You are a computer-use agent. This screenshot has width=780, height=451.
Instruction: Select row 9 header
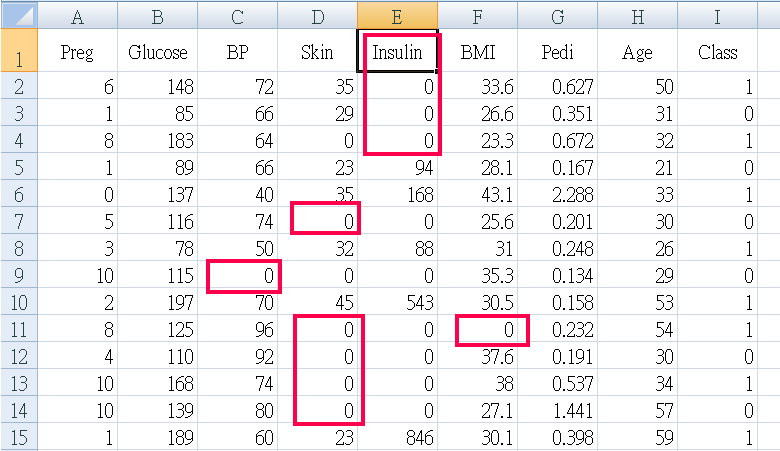tap(19, 275)
